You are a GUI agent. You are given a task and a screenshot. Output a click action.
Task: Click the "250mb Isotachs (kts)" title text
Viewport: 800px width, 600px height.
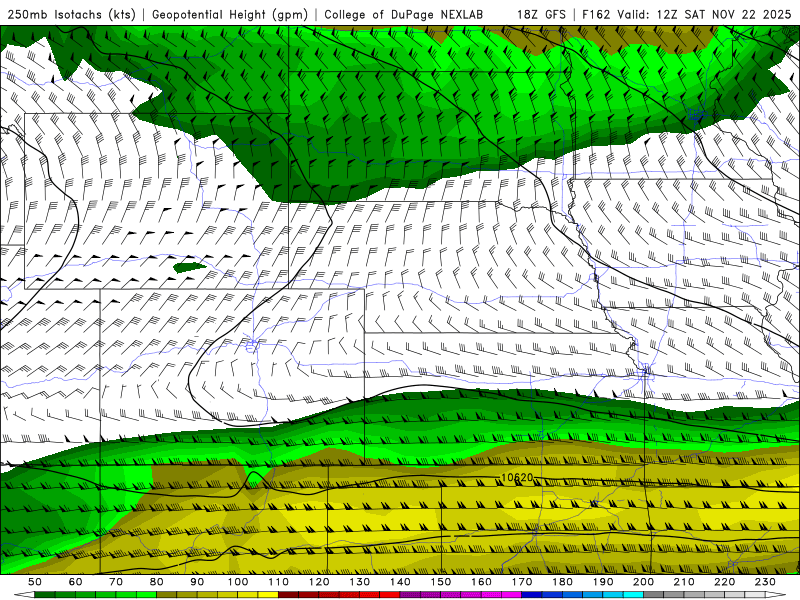point(71,14)
